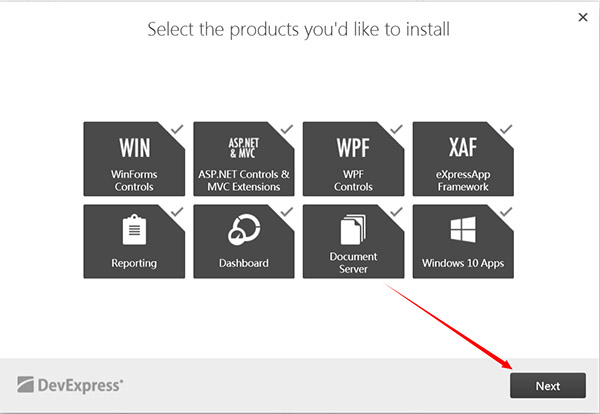The image size is (600, 414).
Task: Uncheck the Windows 10 Apps checkmark
Action: [506, 212]
